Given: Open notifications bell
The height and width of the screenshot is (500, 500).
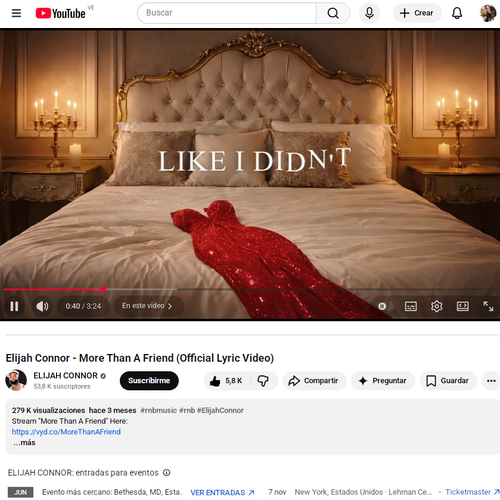Looking at the screenshot, I should 457,13.
